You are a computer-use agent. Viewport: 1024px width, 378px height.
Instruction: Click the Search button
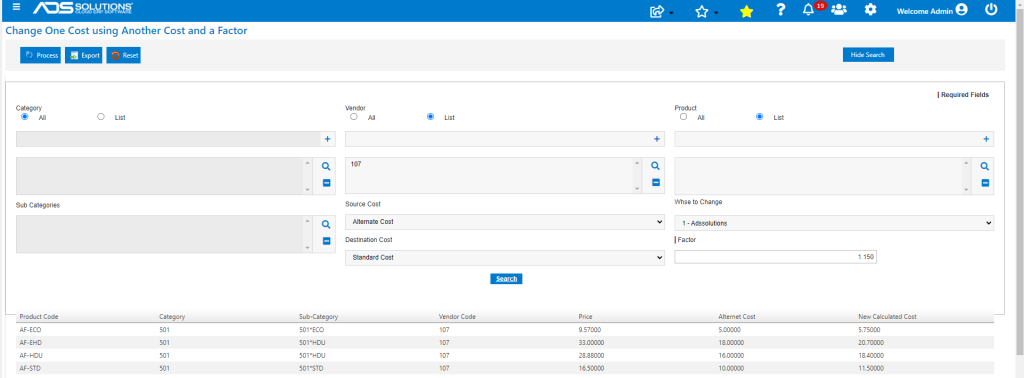(x=506, y=279)
